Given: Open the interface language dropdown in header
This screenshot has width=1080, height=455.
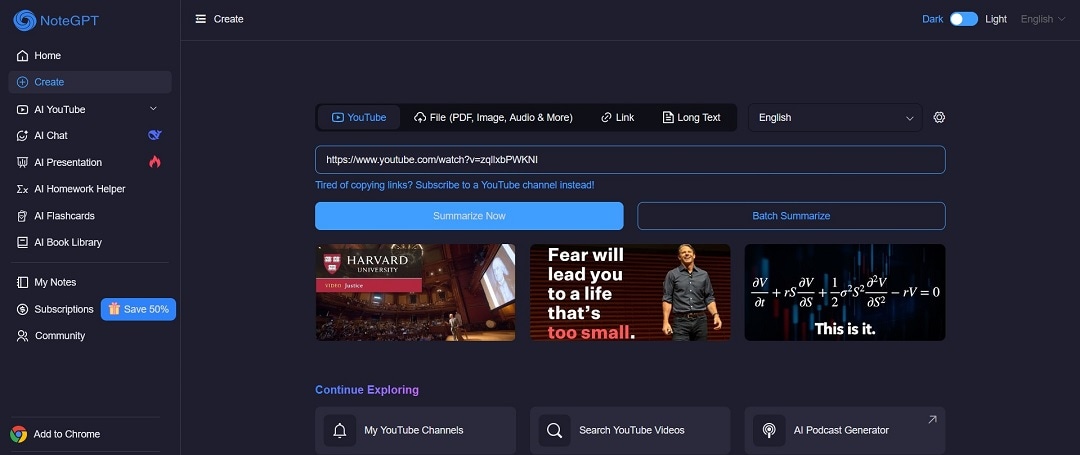Looking at the screenshot, I should (1043, 19).
